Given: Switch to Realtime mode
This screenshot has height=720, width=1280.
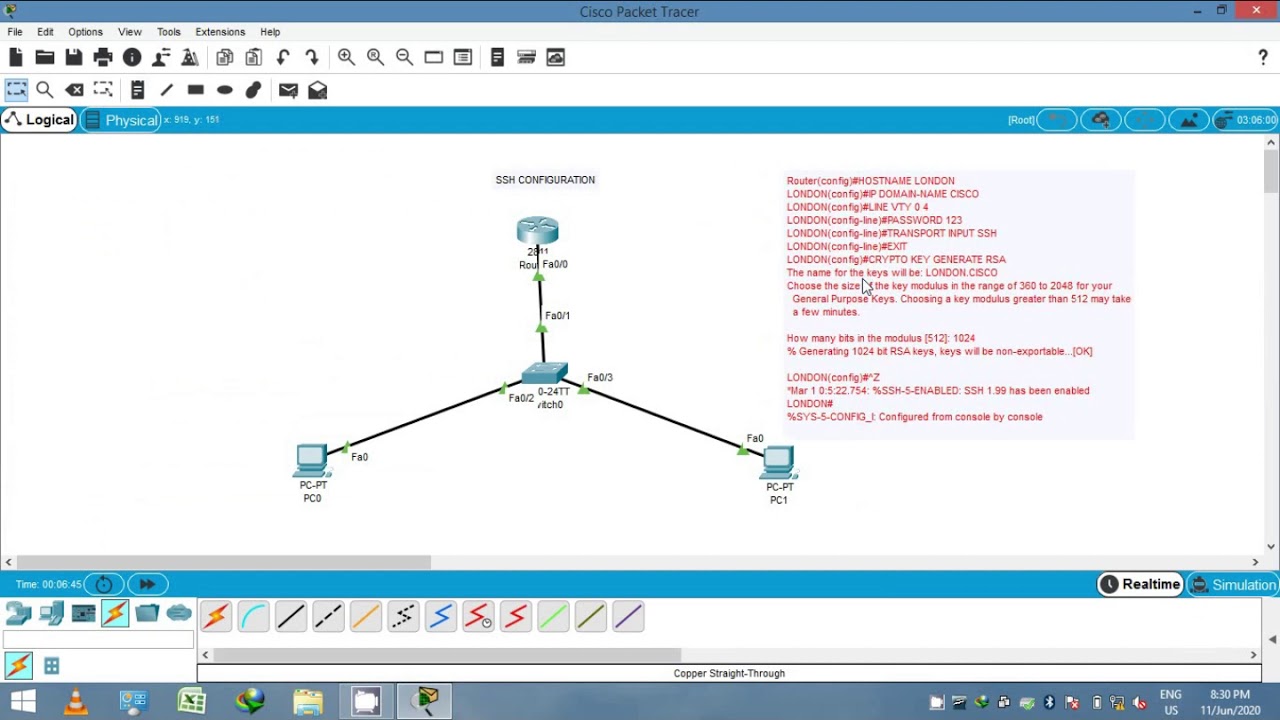Looking at the screenshot, I should pyautogui.click(x=1140, y=584).
